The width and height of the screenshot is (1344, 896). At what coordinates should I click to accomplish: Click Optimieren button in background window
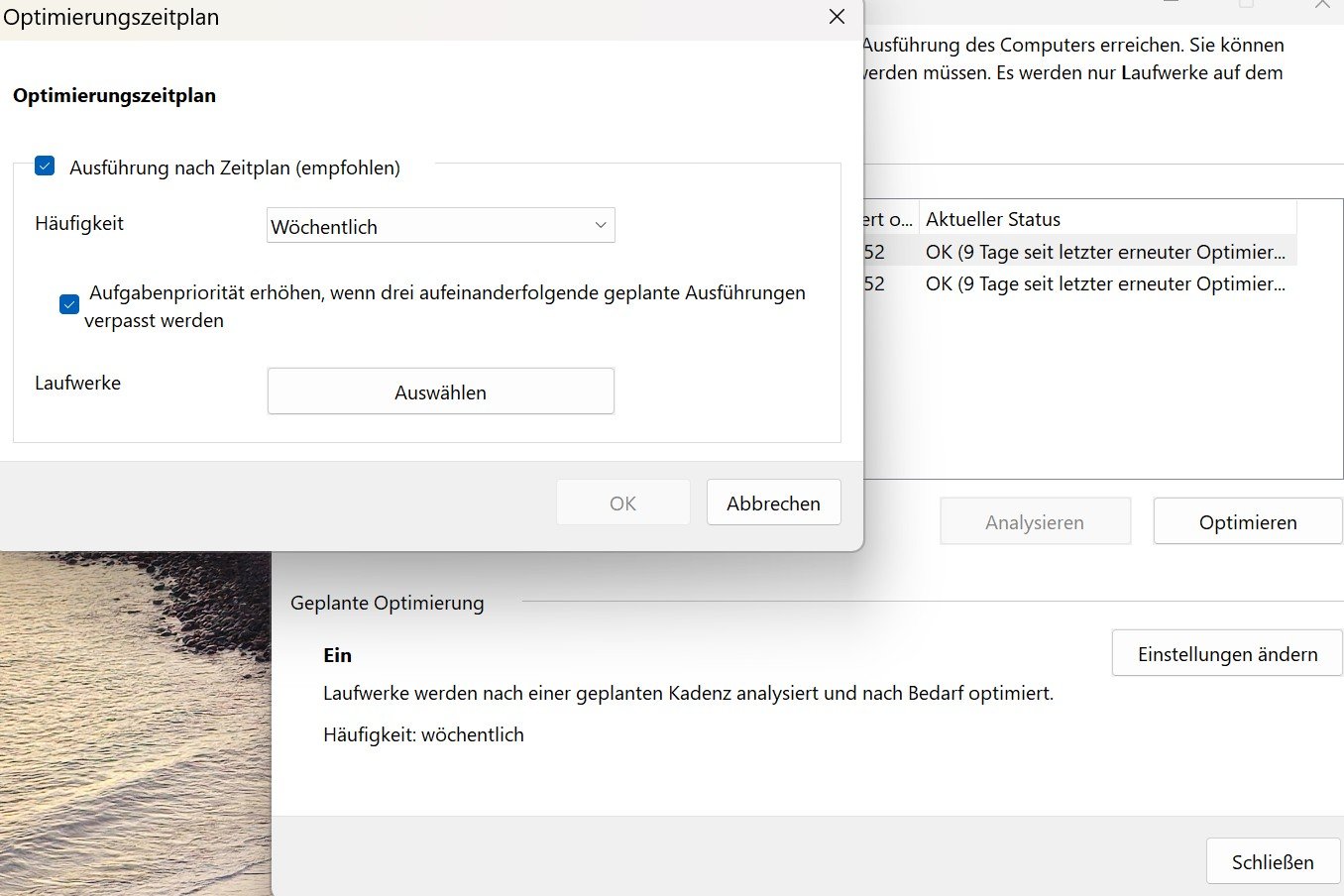tap(1248, 521)
